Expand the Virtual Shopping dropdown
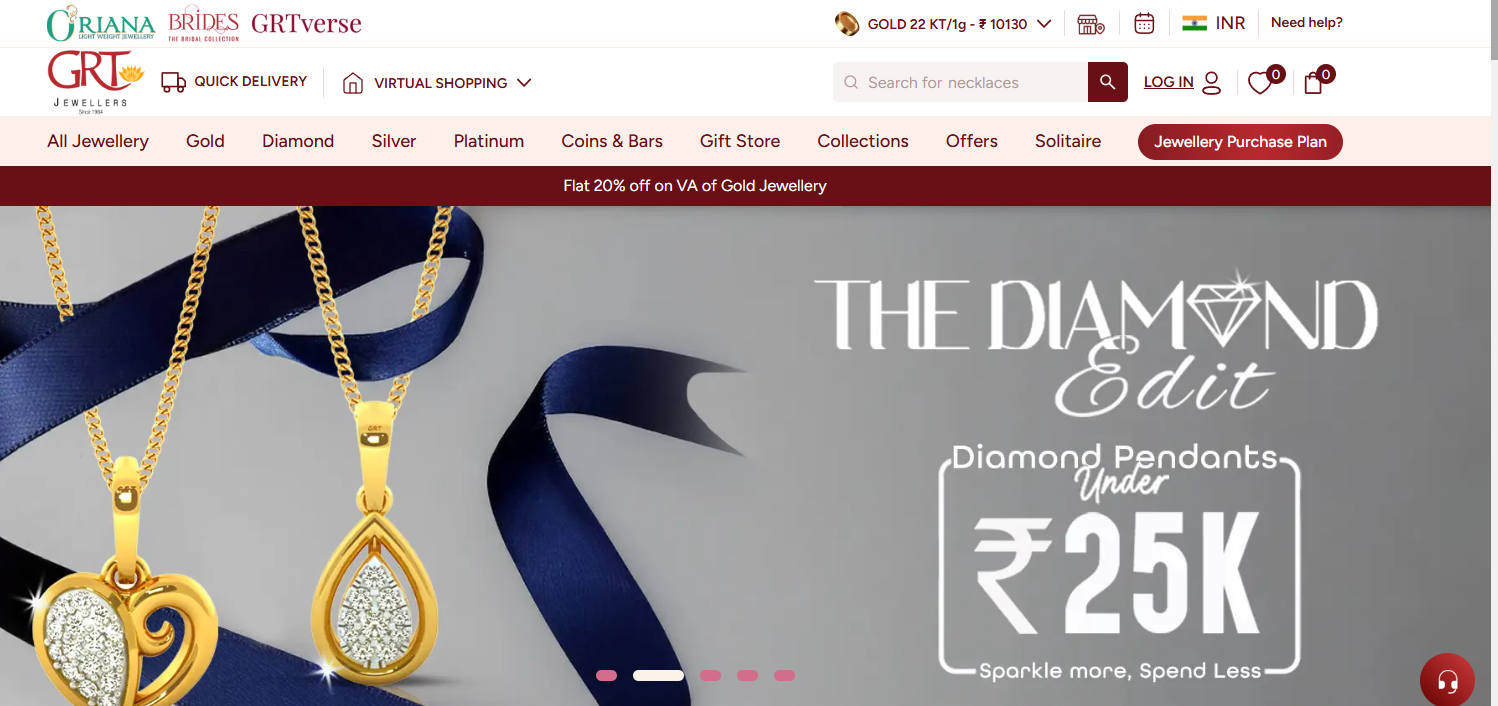This screenshot has width=1498, height=706. pyautogui.click(x=524, y=83)
